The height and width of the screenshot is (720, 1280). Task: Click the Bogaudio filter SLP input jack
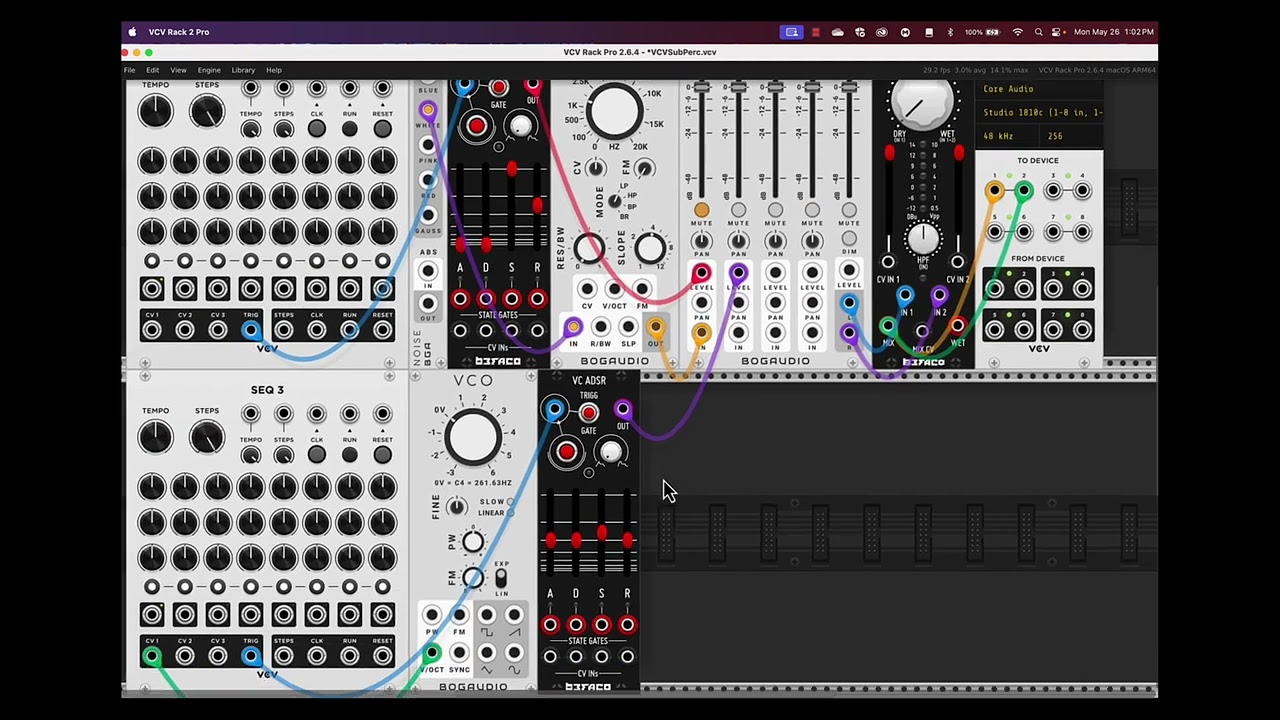click(x=628, y=327)
